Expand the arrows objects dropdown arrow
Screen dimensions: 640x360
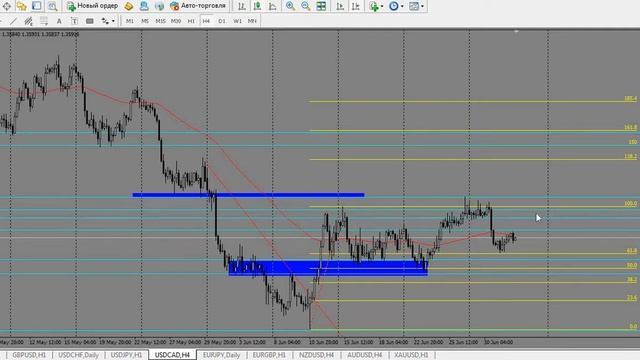pyautogui.click(x=113, y=21)
